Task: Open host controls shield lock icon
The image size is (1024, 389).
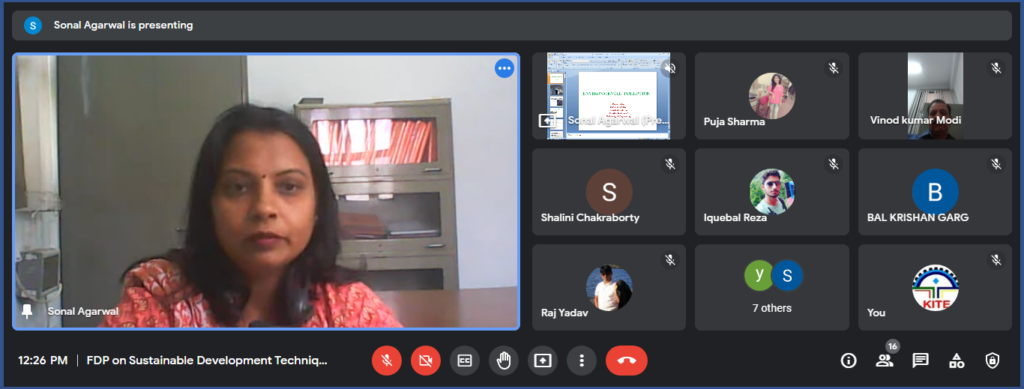Action: (x=992, y=360)
